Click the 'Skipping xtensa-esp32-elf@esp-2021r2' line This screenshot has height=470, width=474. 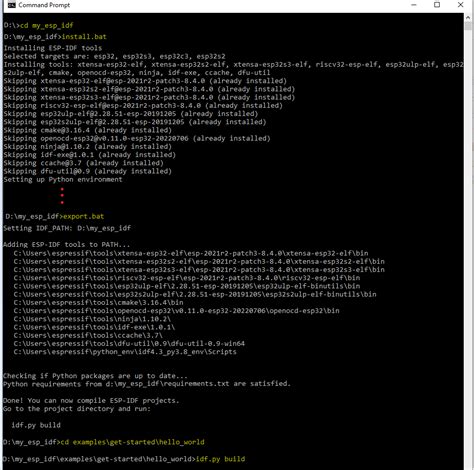click(x=145, y=81)
